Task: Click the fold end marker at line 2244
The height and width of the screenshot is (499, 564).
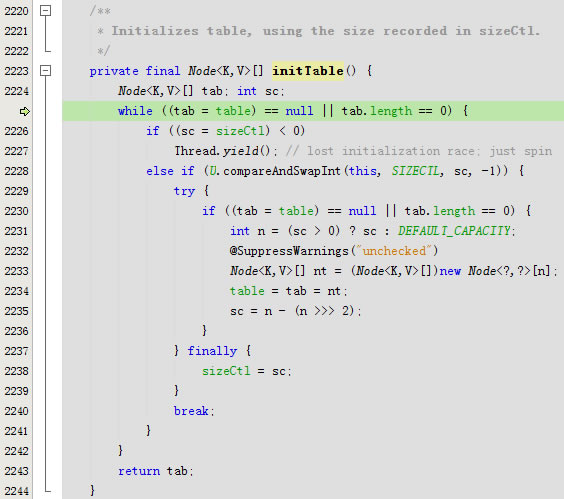Action: click(x=47, y=490)
